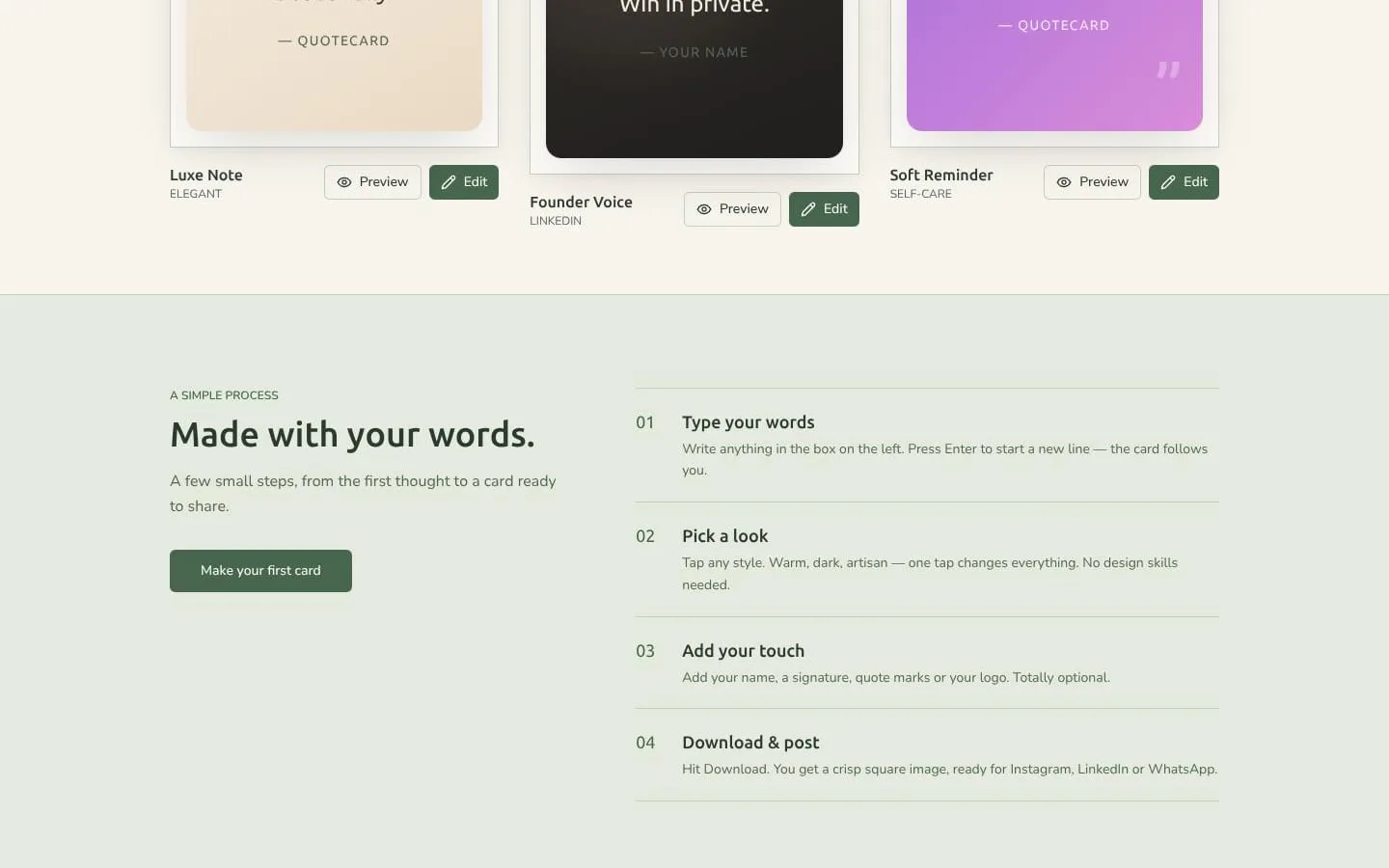Click the step heading Add your touch
Viewport: 1389px width, 868px height.
click(744, 651)
